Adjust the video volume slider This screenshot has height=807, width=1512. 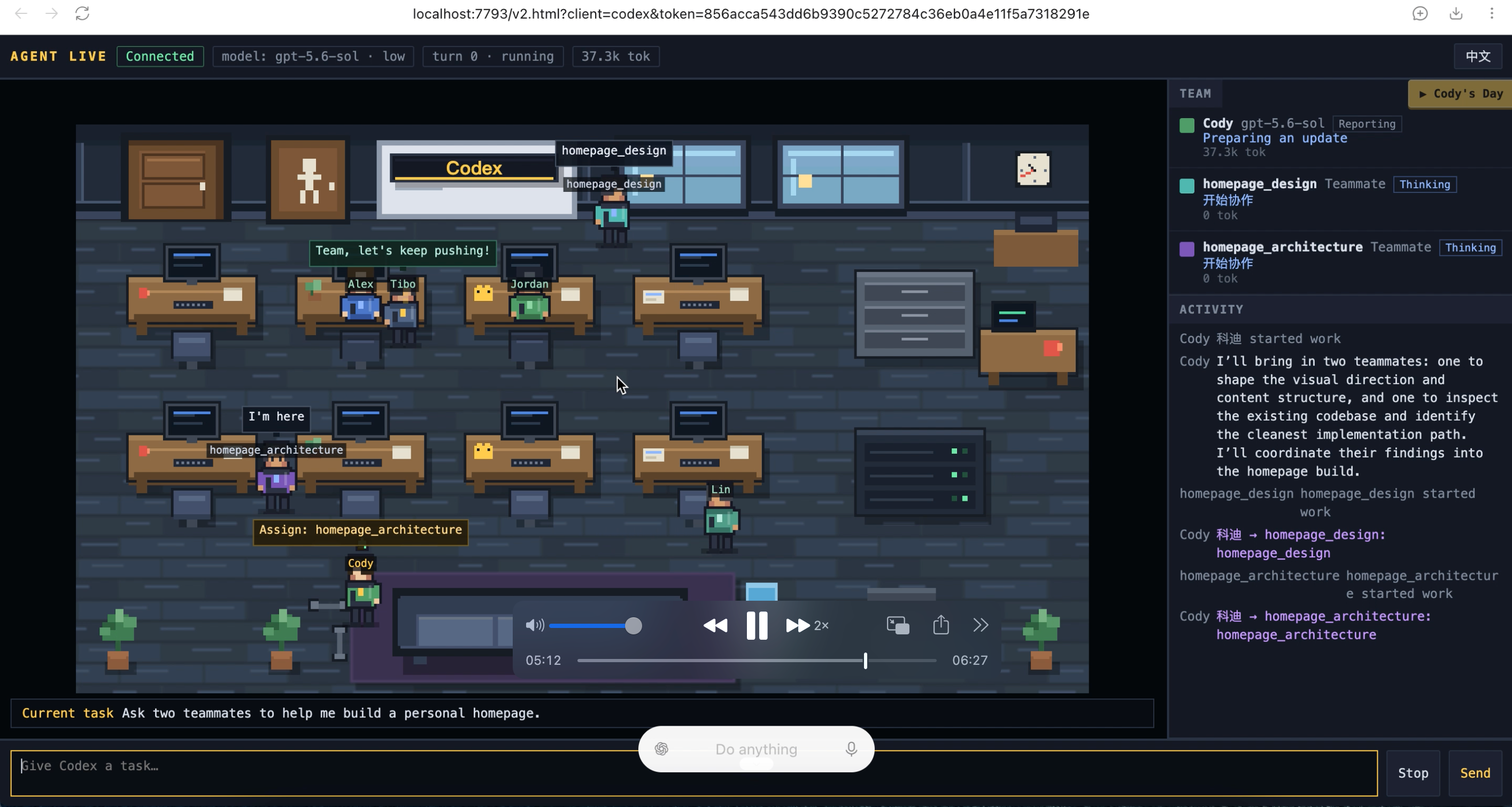click(x=595, y=626)
